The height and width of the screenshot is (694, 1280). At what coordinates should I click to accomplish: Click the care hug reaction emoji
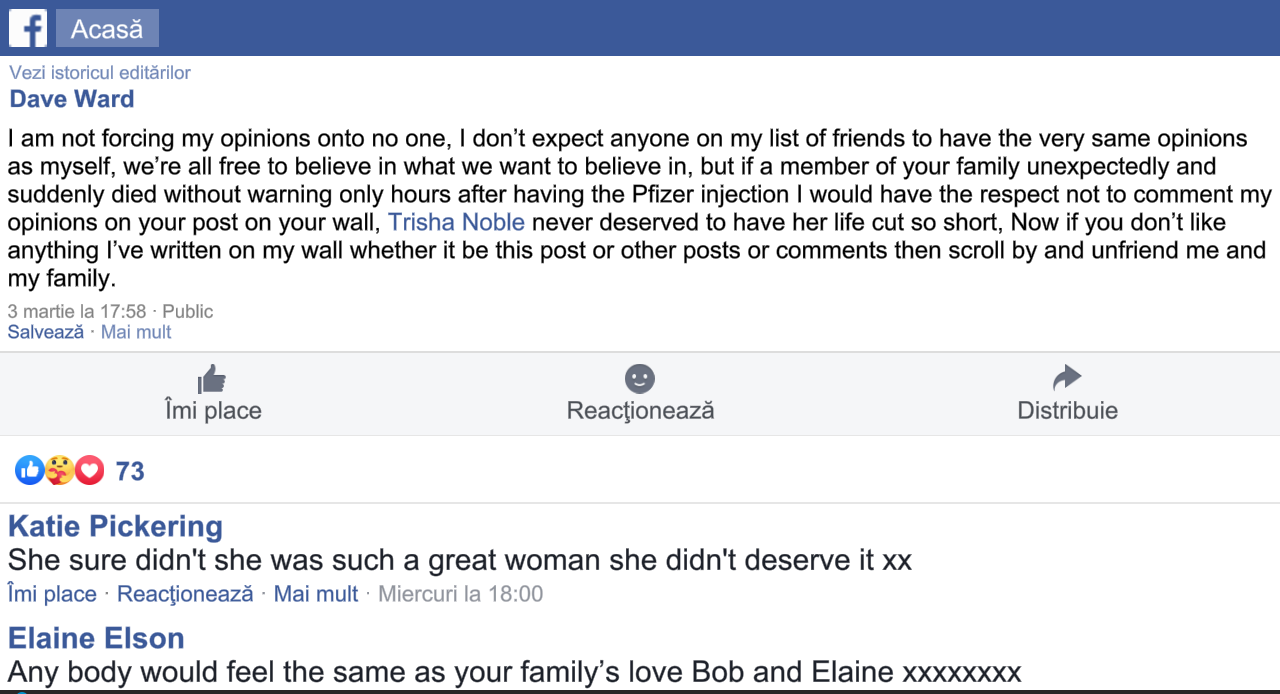click(60, 470)
